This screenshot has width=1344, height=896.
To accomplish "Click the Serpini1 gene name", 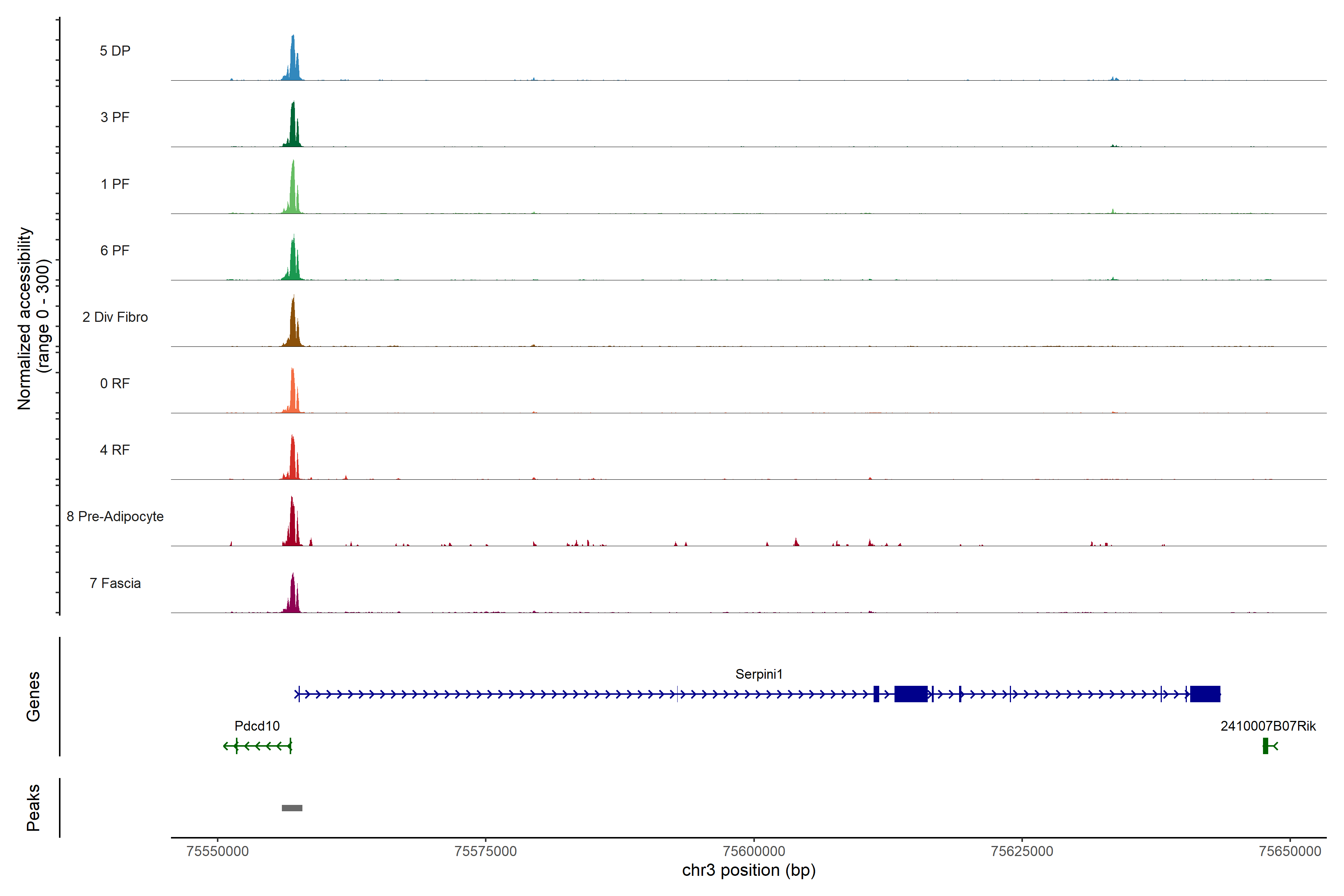I will pyautogui.click(x=759, y=674).
